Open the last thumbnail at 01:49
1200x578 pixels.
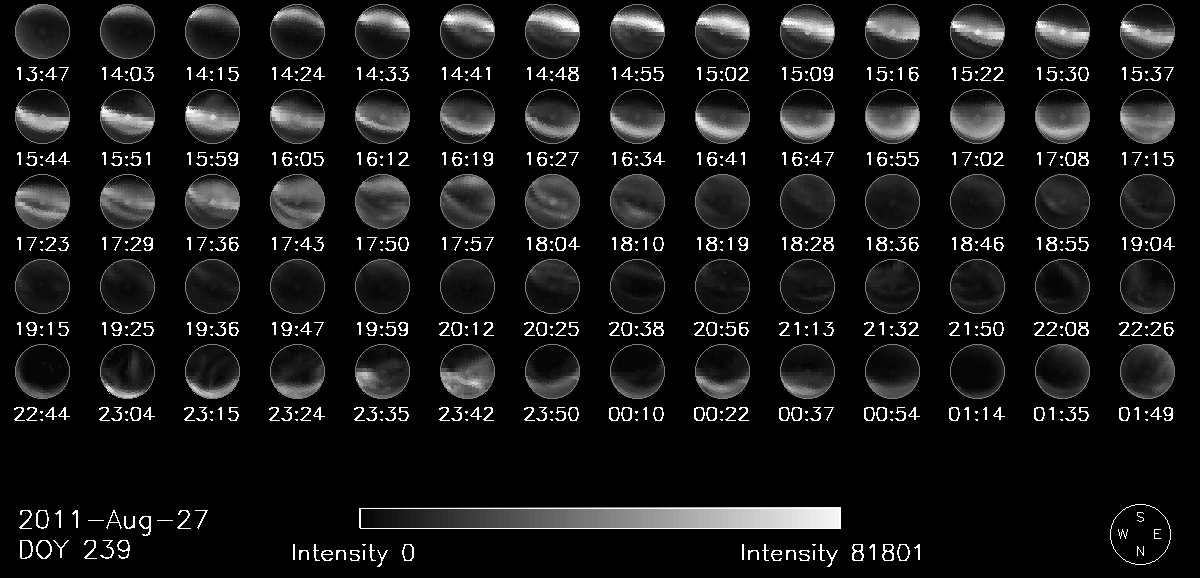[1147, 373]
